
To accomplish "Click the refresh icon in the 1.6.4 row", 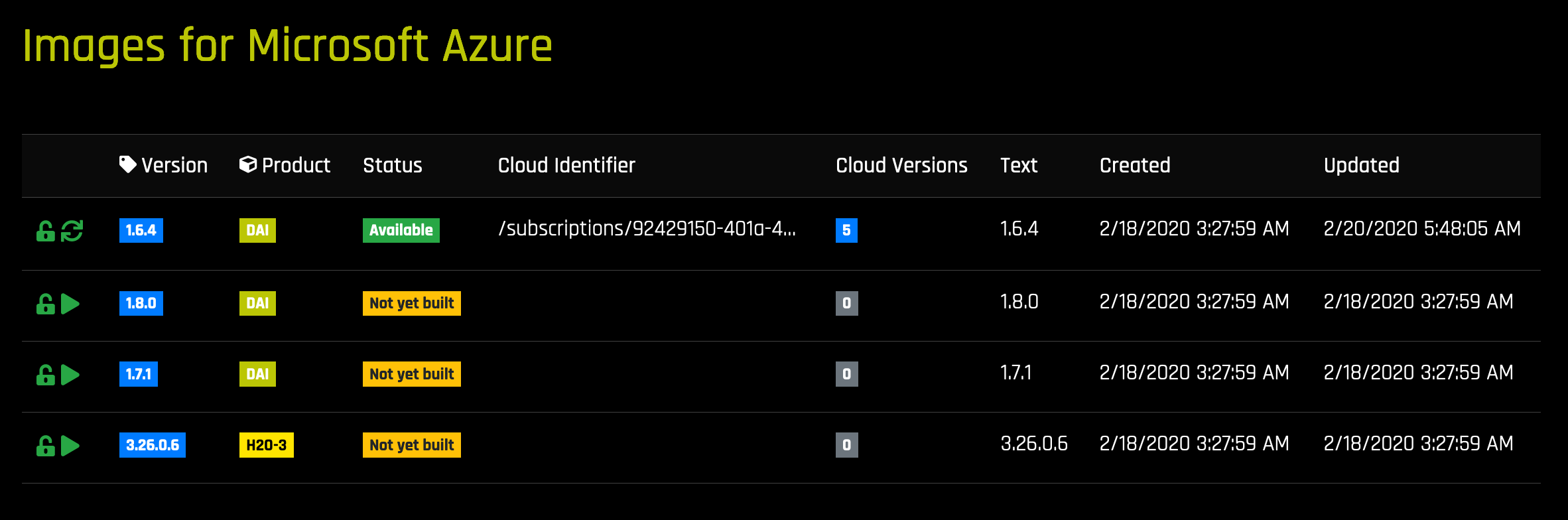I will click(x=72, y=231).
